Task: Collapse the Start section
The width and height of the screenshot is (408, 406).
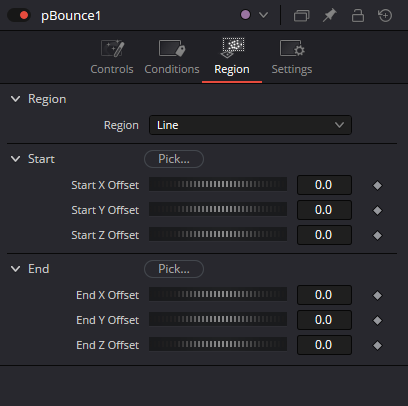Action: pos(15,159)
